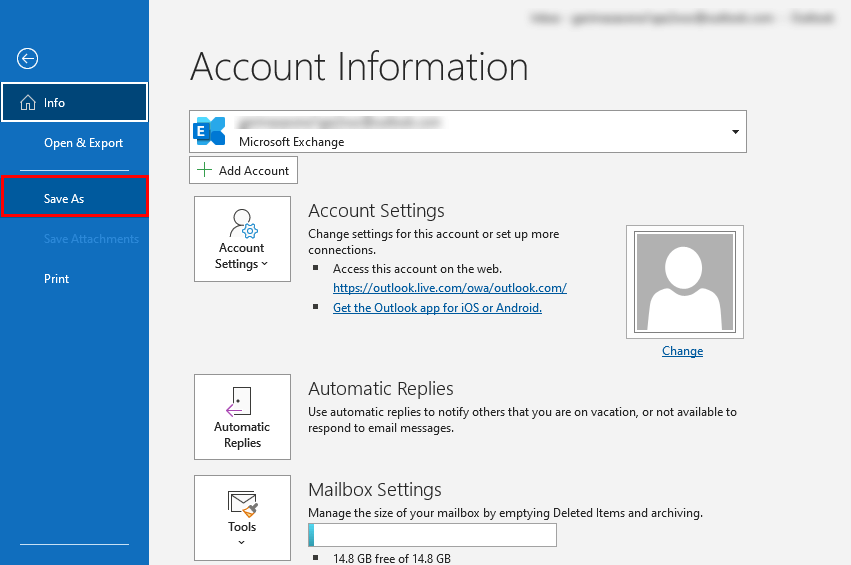Click the door-arrow Automatic Replies icon

(239, 402)
